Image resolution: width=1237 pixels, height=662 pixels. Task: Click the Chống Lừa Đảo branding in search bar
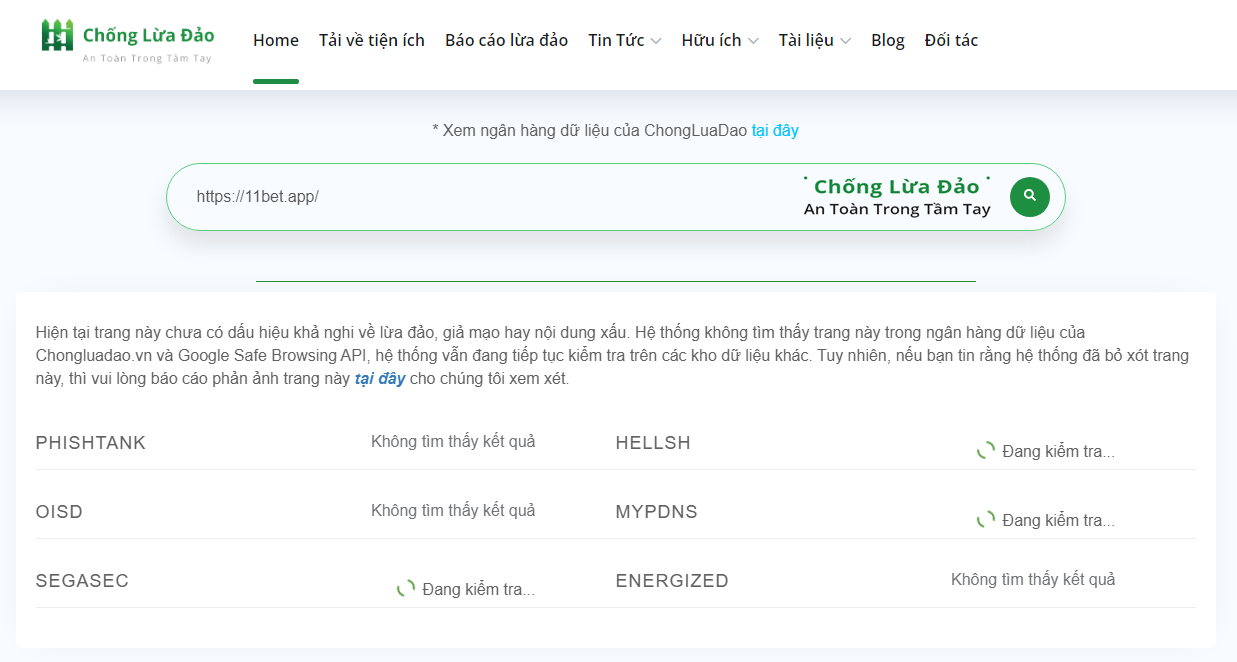click(897, 196)
